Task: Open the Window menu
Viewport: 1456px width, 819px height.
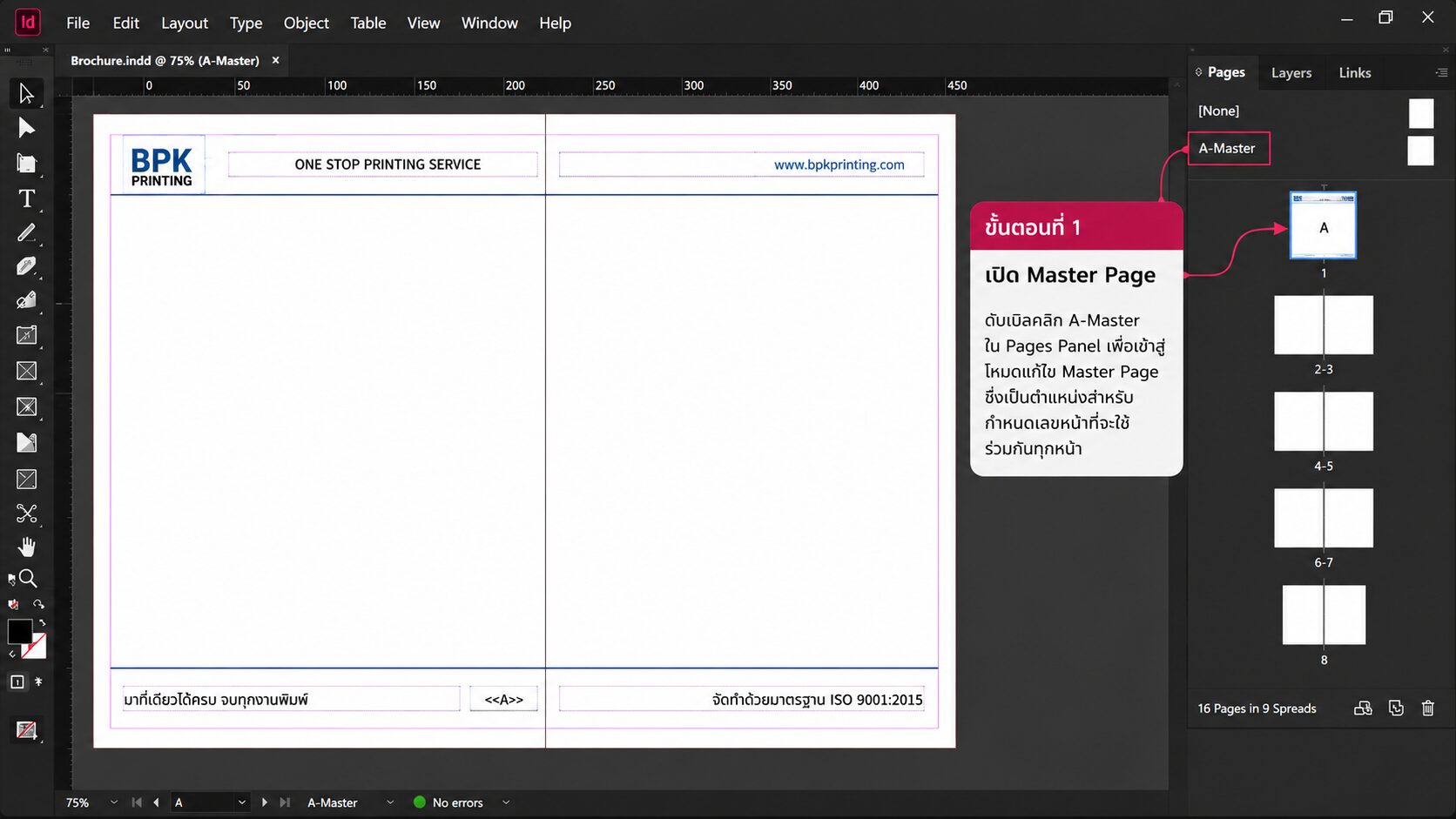Action: click(489, 23)
